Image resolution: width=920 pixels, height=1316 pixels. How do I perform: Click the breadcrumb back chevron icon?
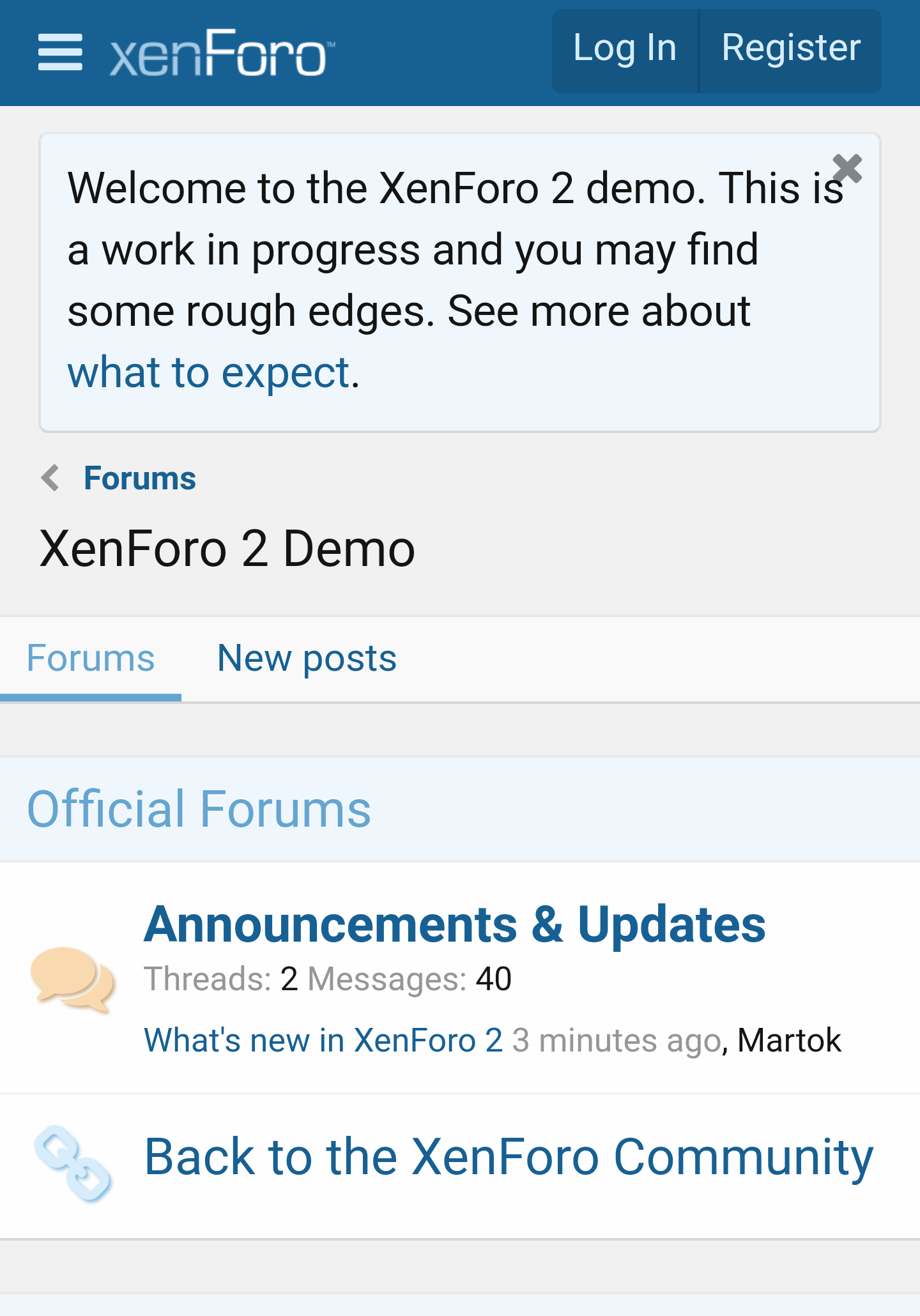50,478
